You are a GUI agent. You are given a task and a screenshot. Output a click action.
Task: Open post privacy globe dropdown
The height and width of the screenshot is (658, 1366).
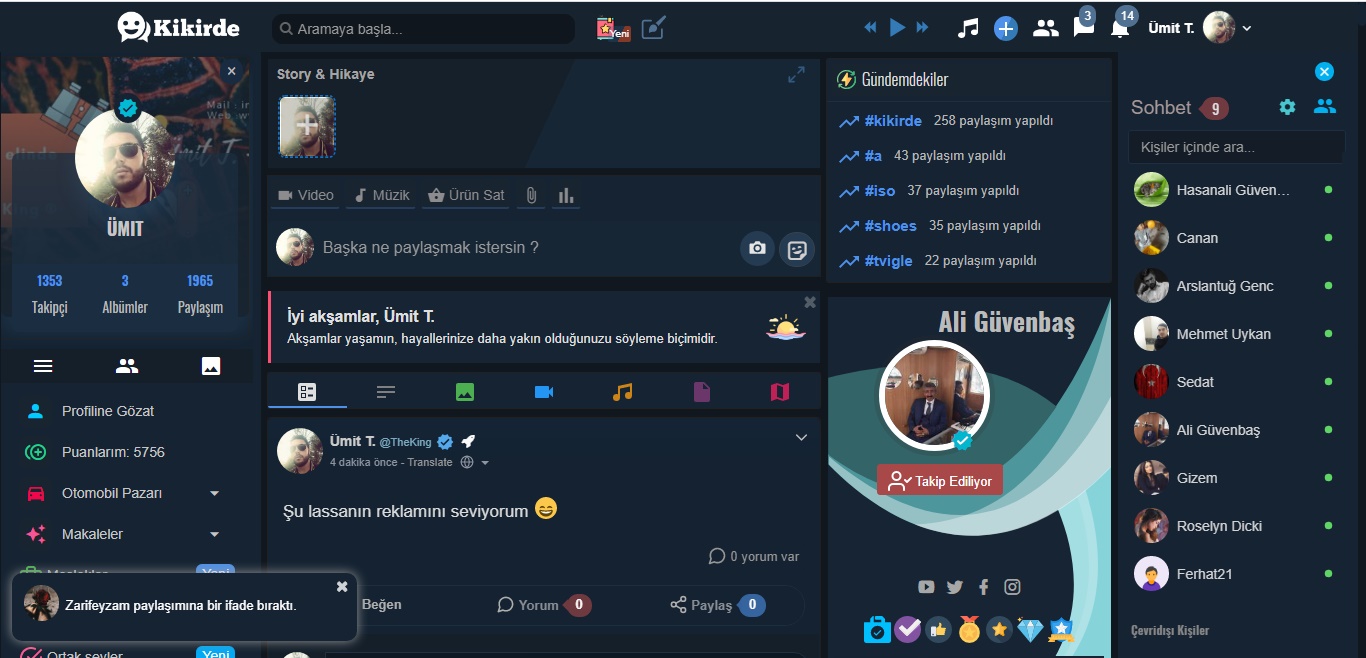tap(475, 462)
